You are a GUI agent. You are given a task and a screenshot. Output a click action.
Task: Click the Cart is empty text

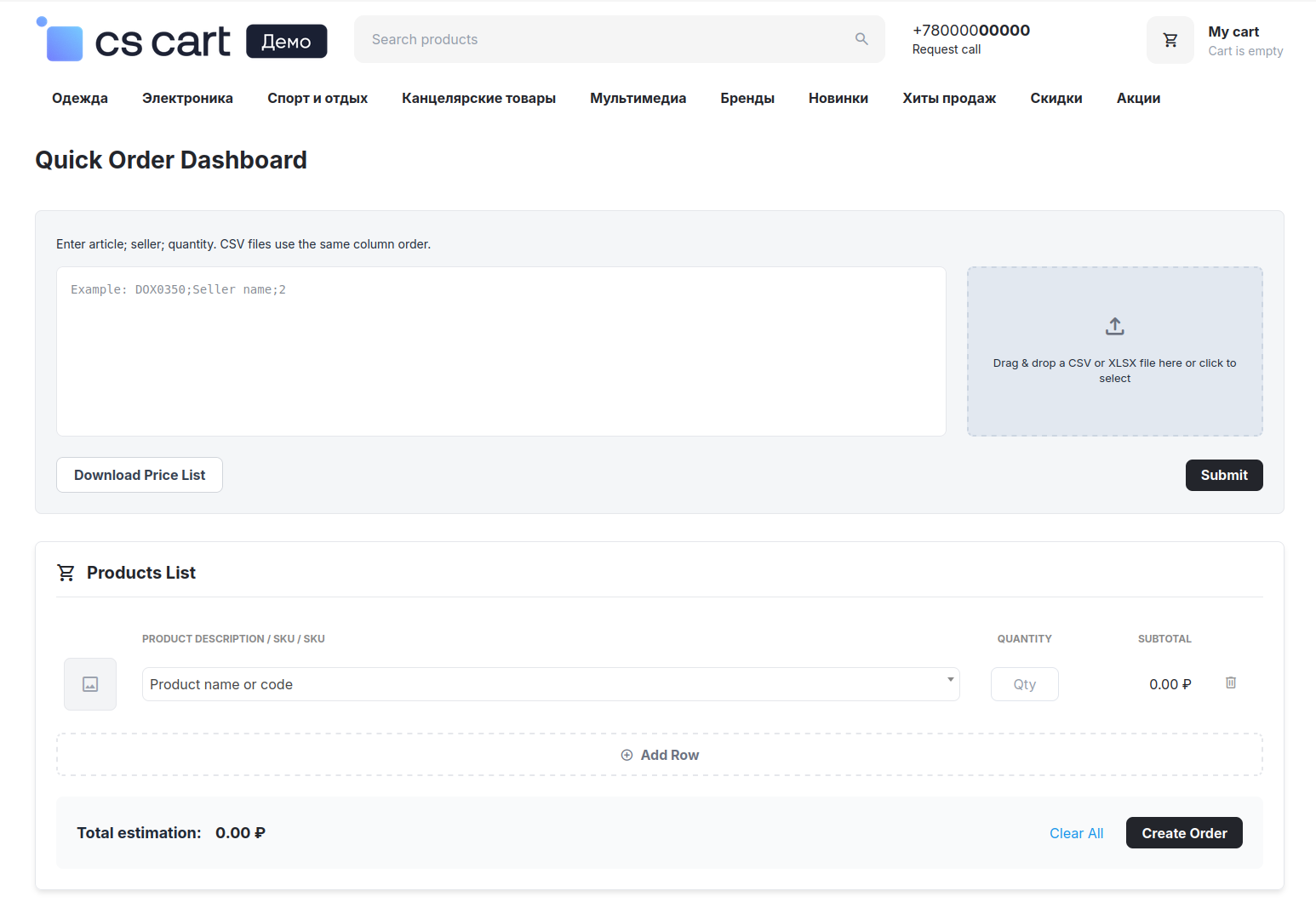click(1245, 51)
